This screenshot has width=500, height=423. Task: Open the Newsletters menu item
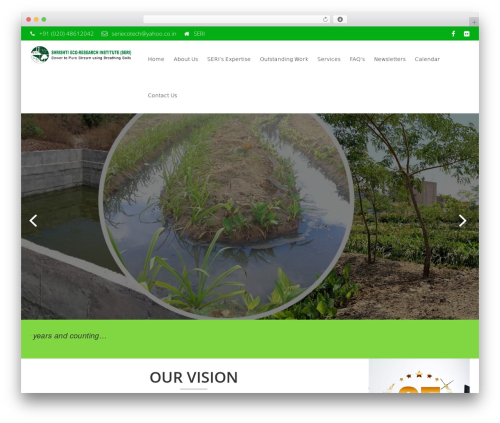pos(390,59)
